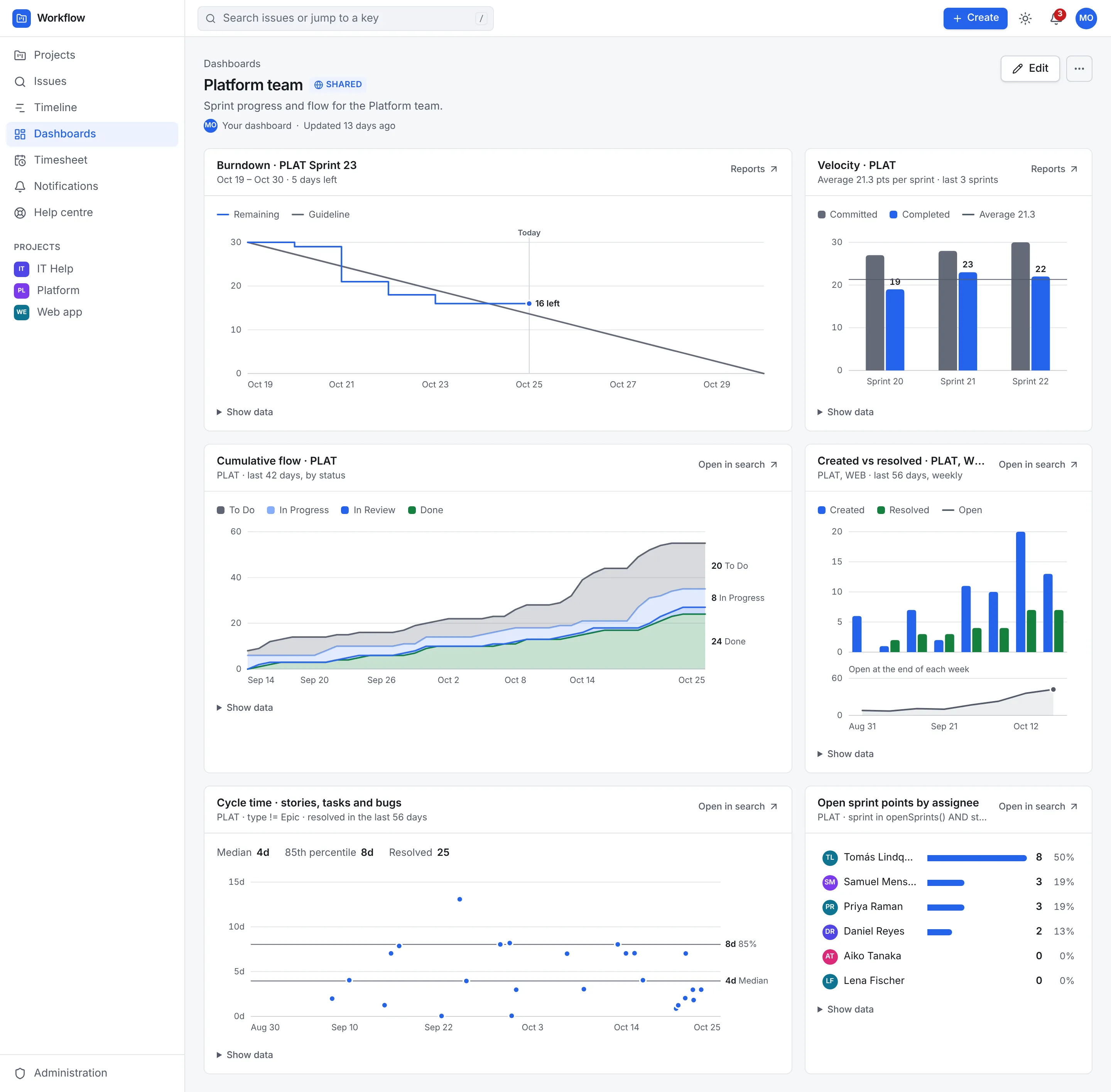Expand Show data under Burndown chart
This screenshot has height=1092, width=1111.
[x=245, y=412]
